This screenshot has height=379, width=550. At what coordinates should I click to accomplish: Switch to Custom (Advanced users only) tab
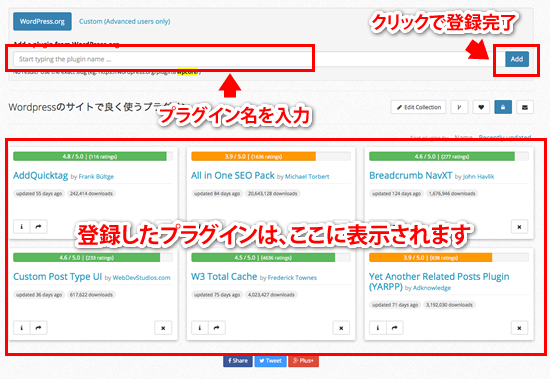coord(125,21)
